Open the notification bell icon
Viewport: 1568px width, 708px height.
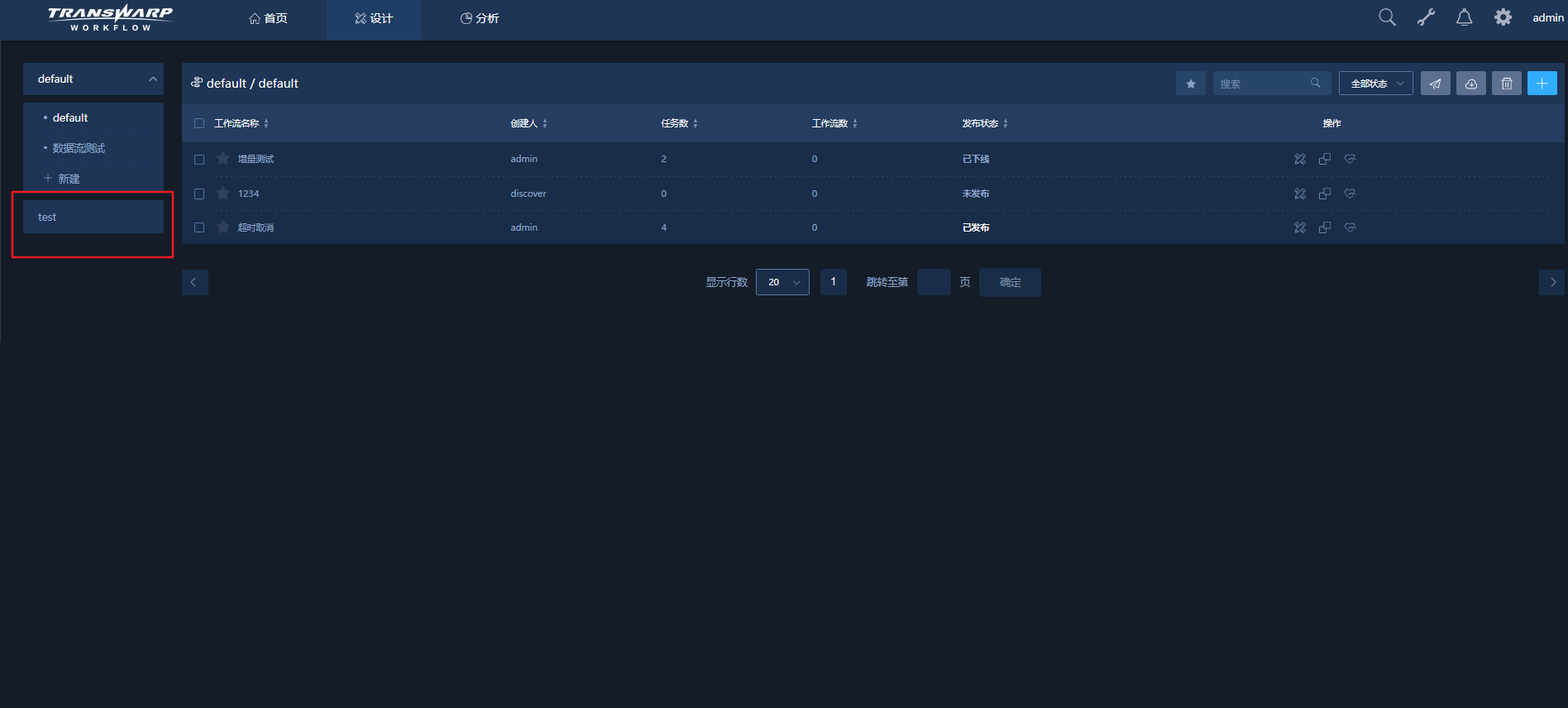coord(1464,17)
